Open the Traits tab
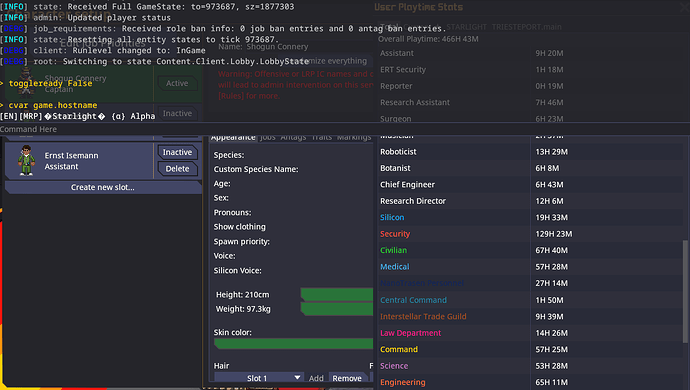This screenshot has height=390, width=690. [x=322, y=138]
